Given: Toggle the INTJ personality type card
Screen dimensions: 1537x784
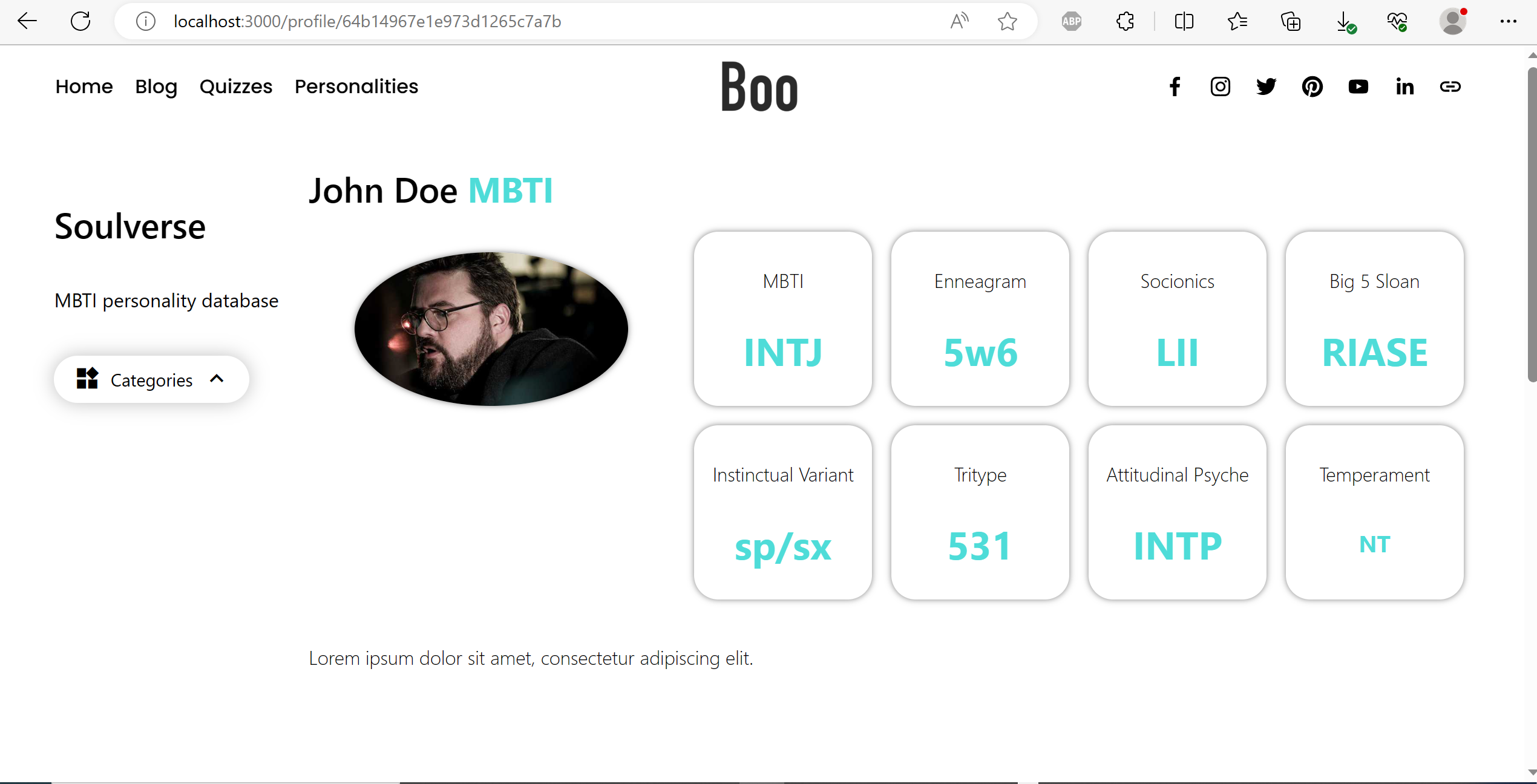Looking at the screenshot, I should click(783, 317).
